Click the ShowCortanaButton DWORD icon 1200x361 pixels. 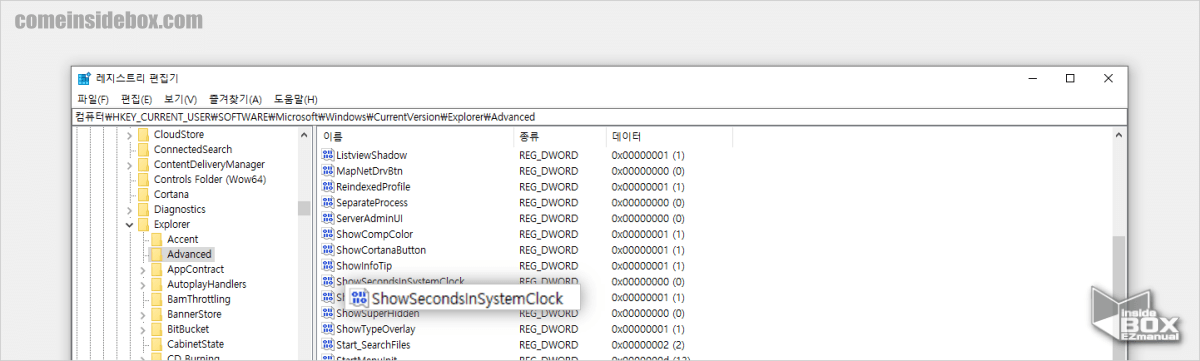tap(328, 250)
